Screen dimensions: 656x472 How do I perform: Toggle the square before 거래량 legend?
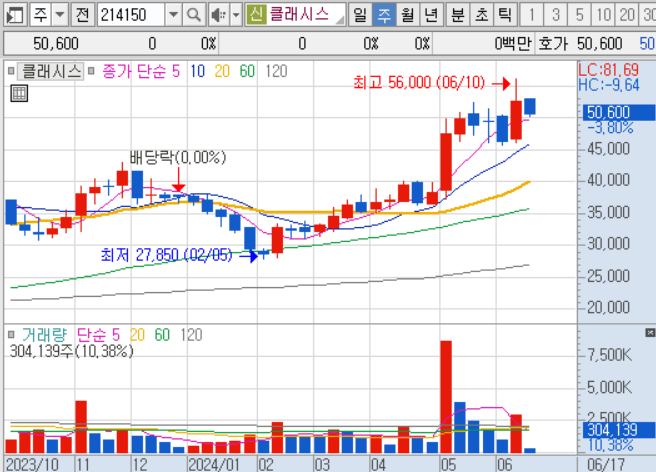pyautogui.click(x=11, y=334)
